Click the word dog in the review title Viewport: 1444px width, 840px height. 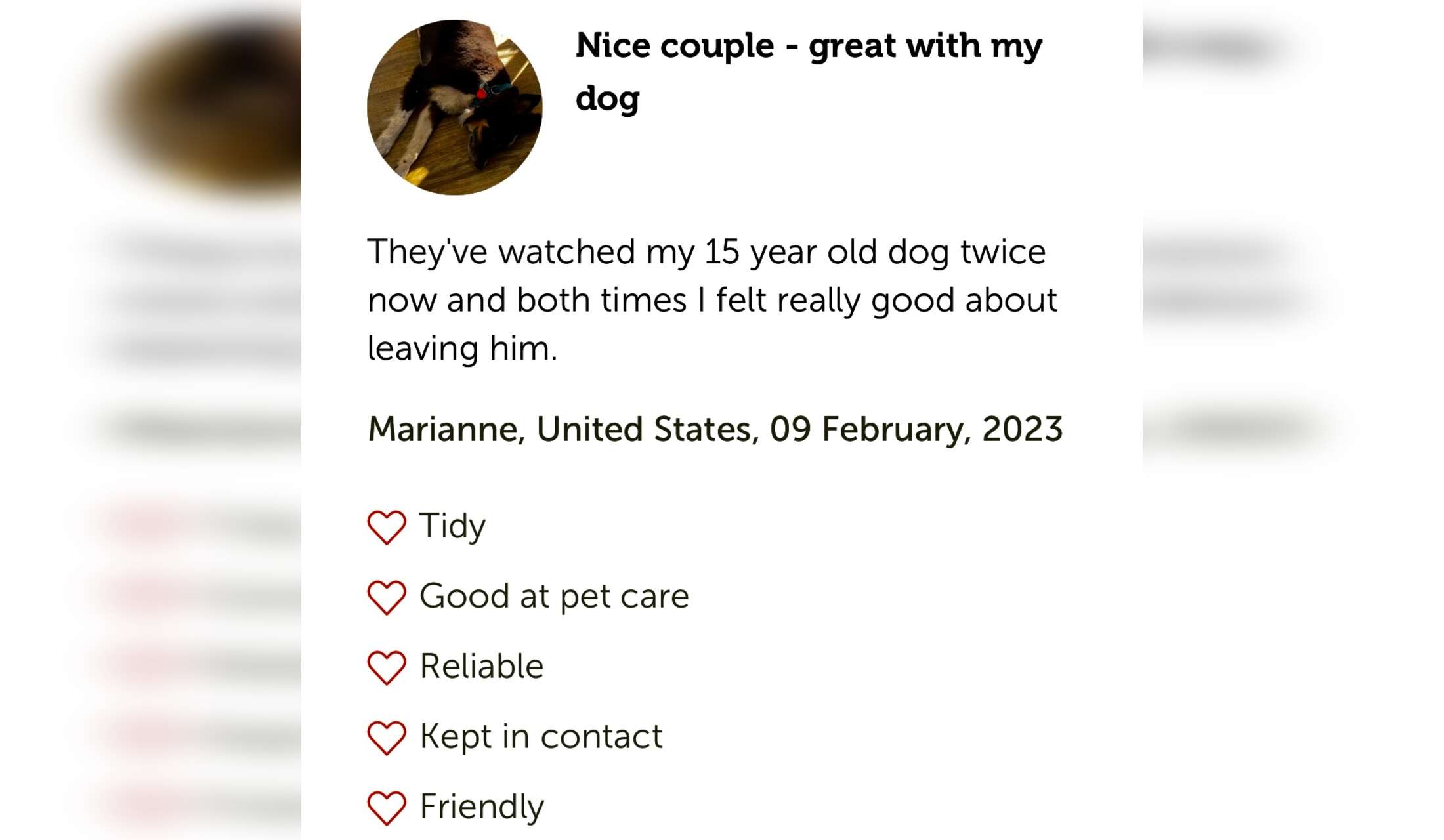point(608,99)
